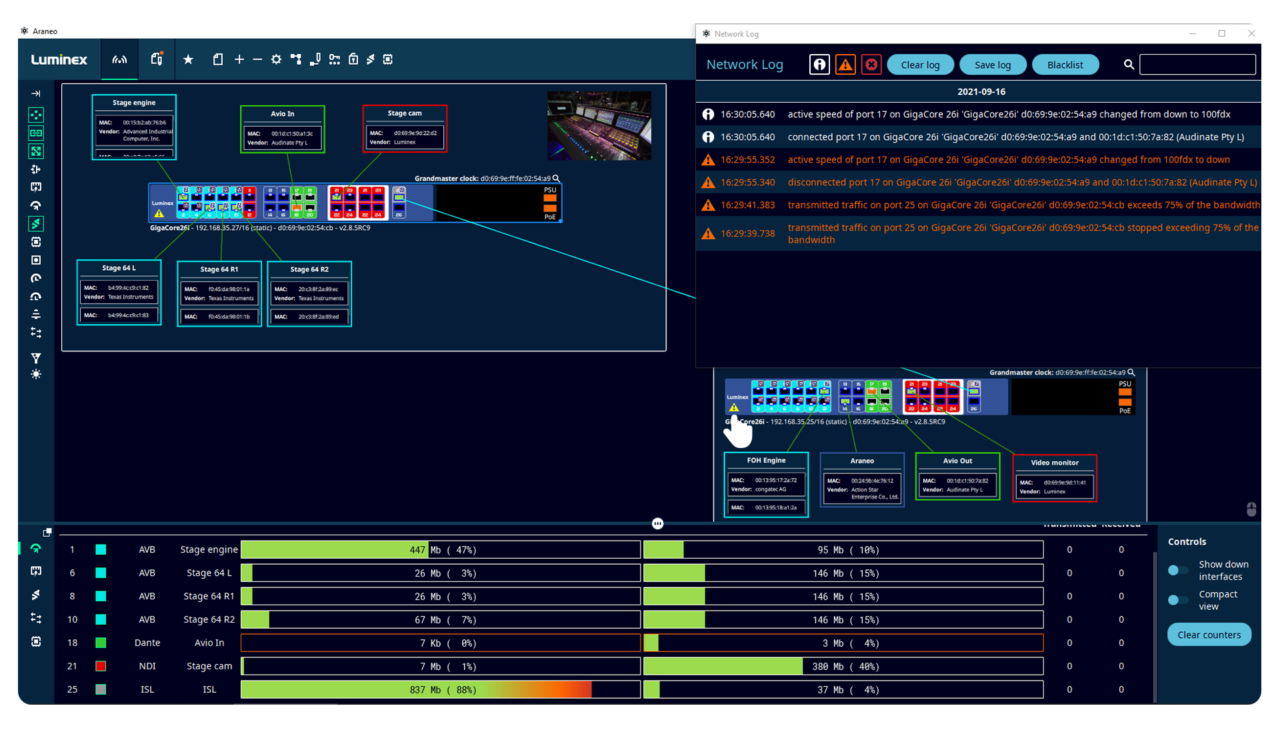Click the filter funnel icon in left sidebar

(36, 358)
